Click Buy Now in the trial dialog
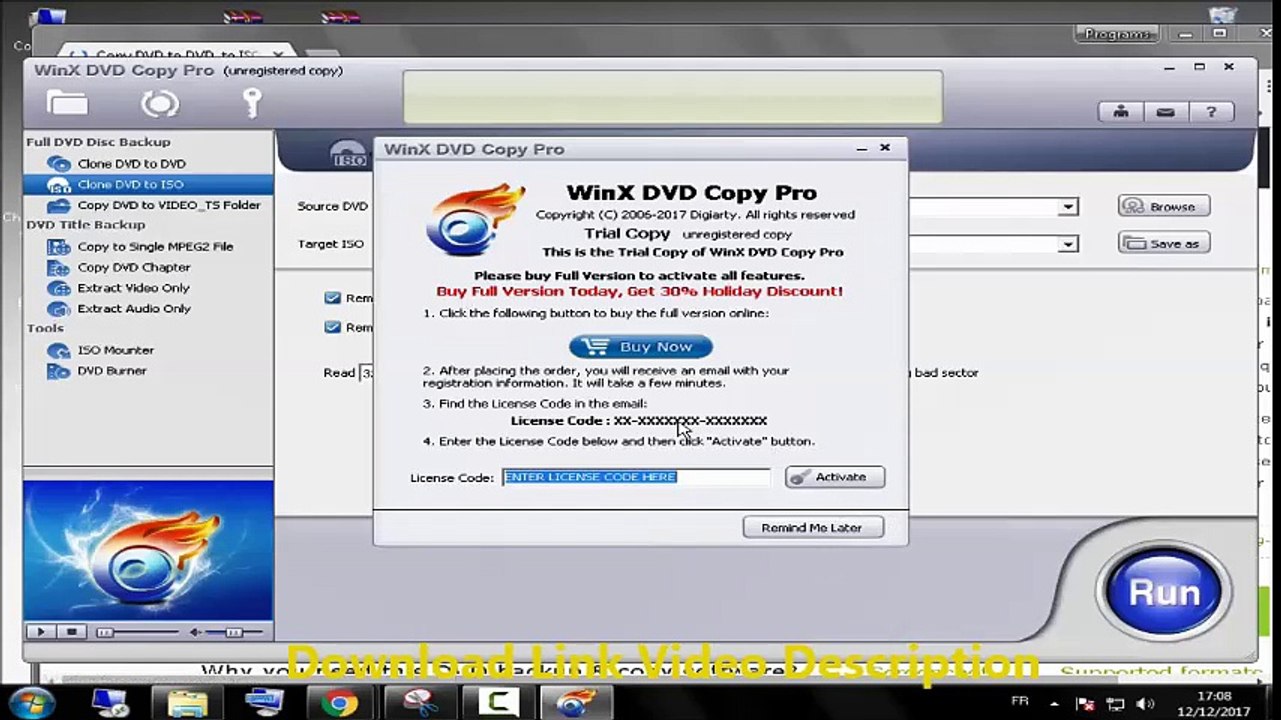This screenshot has width=1281, height=720. 641,346
